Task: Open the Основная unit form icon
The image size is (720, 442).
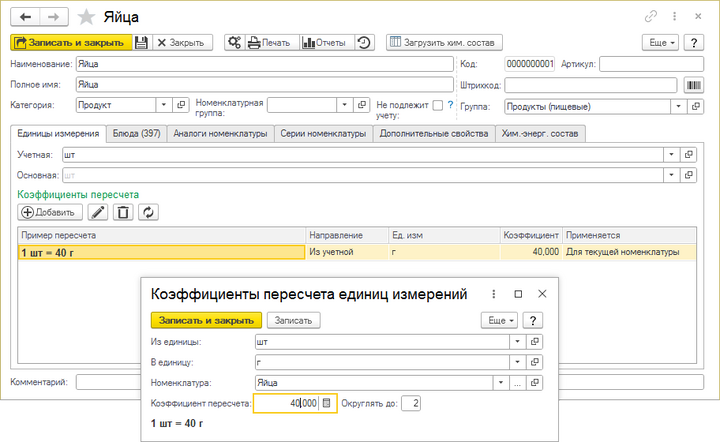Action: coord(688,175)
